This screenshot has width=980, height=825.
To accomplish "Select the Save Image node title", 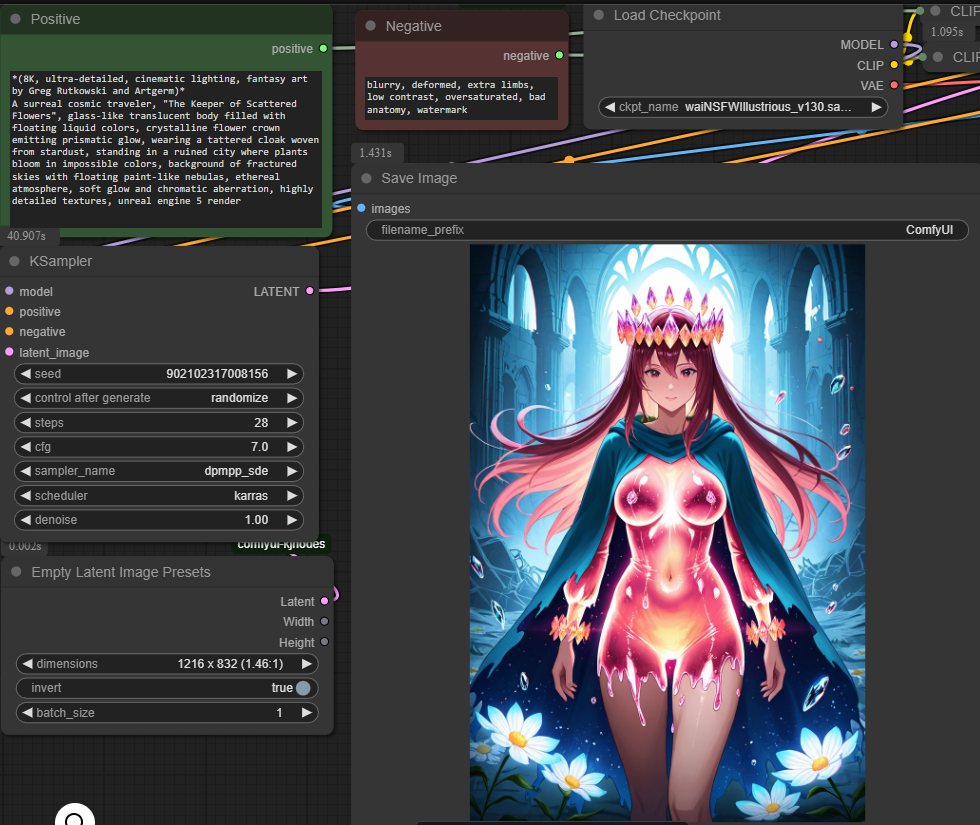I will coord(419,178).
